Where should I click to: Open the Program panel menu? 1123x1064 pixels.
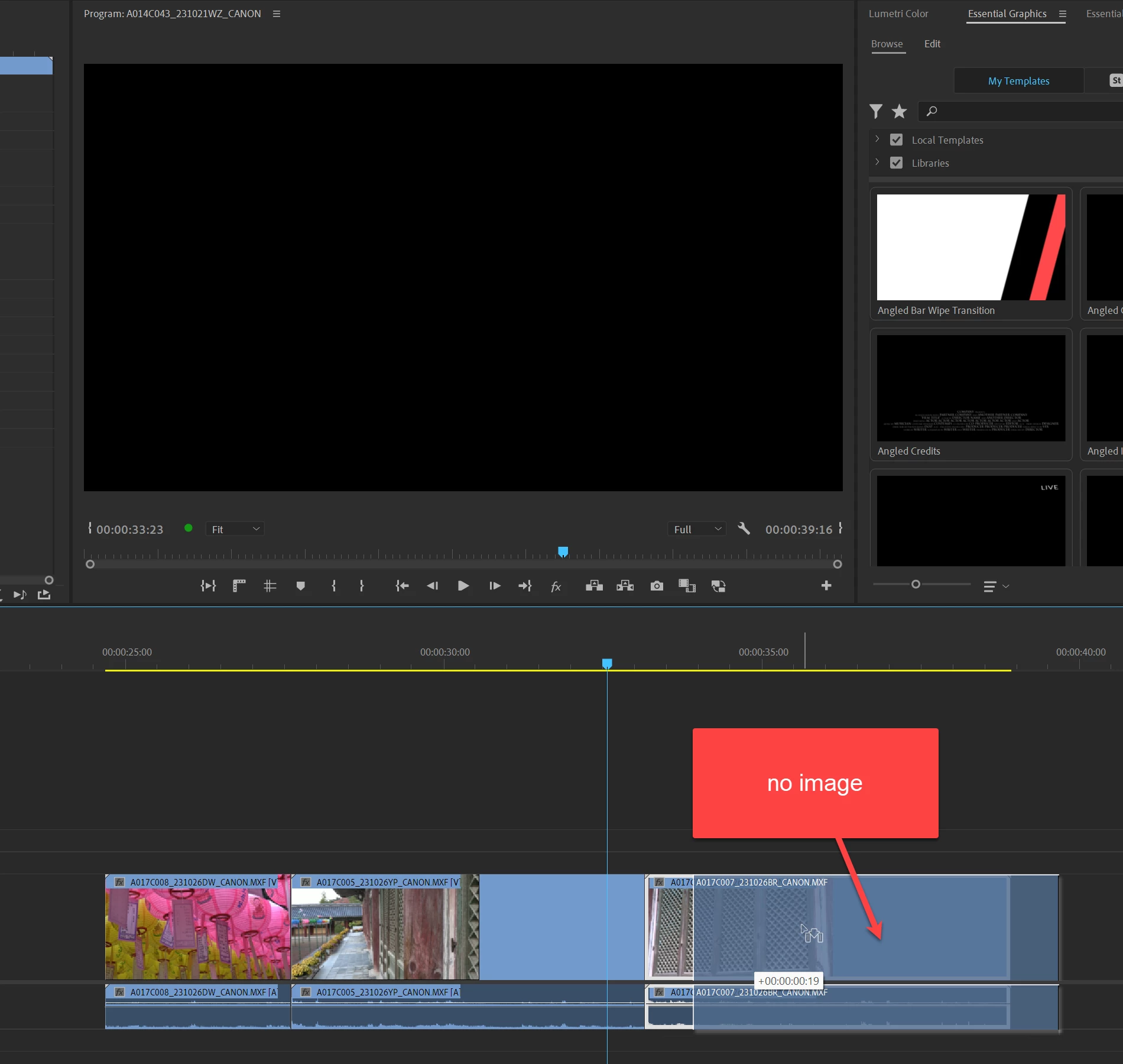click(x=277, y=14)
